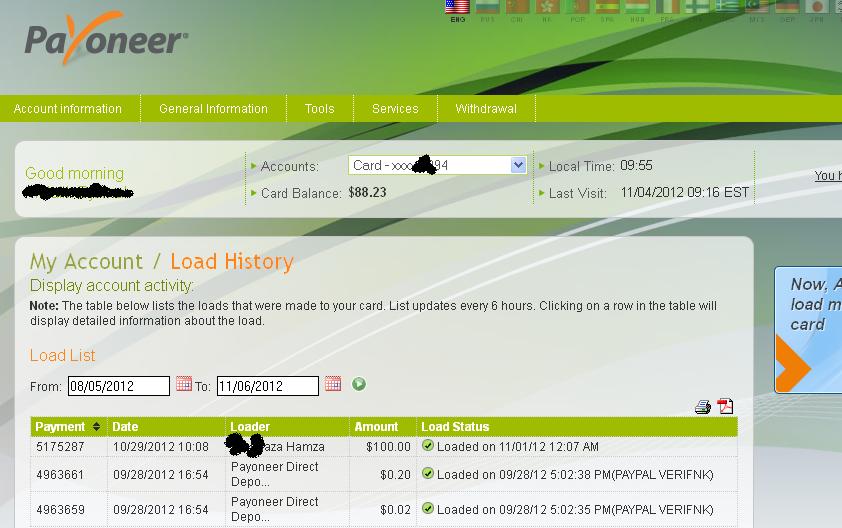Select the GER German flag
Viewport: 842px width, 528px height.
(x=787, y=7)
